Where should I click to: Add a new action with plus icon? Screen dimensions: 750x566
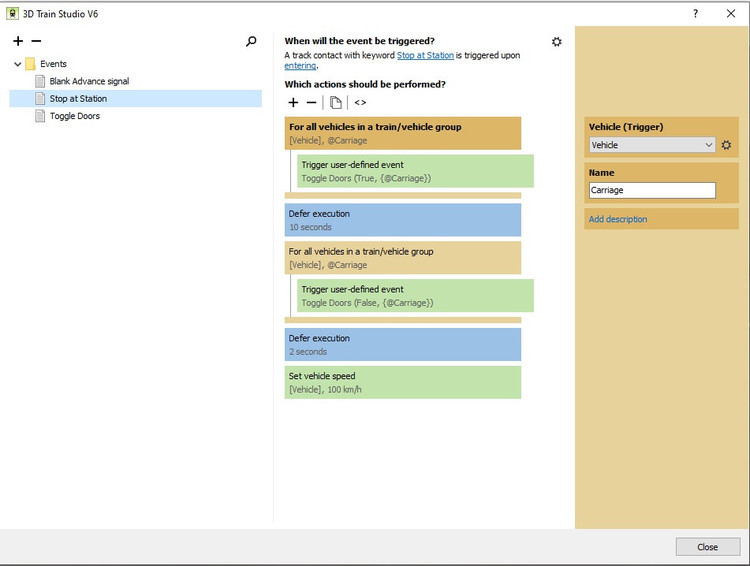pyautogui.click(x=293, y=102)
